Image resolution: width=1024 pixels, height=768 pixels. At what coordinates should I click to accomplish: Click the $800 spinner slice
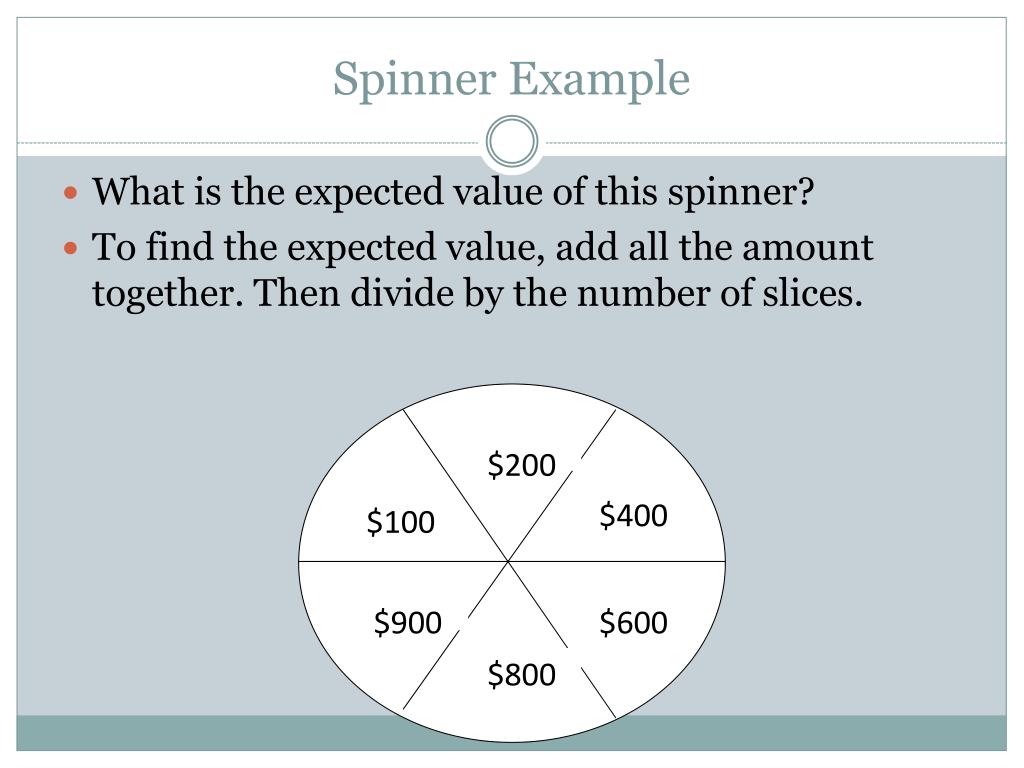pos(521,674)
